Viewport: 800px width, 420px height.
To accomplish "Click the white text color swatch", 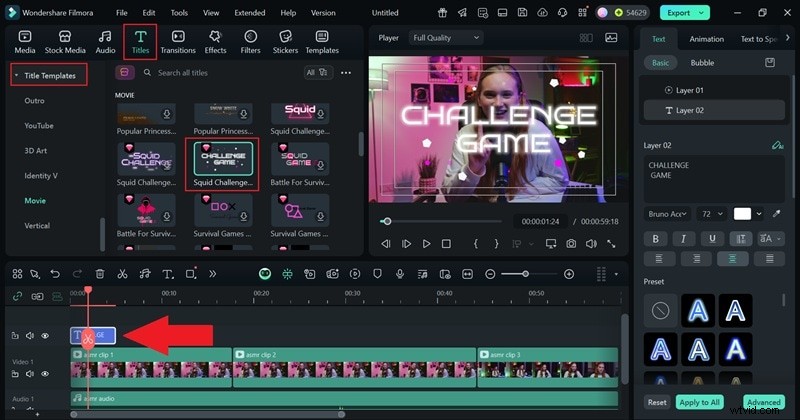I will 742,214.
